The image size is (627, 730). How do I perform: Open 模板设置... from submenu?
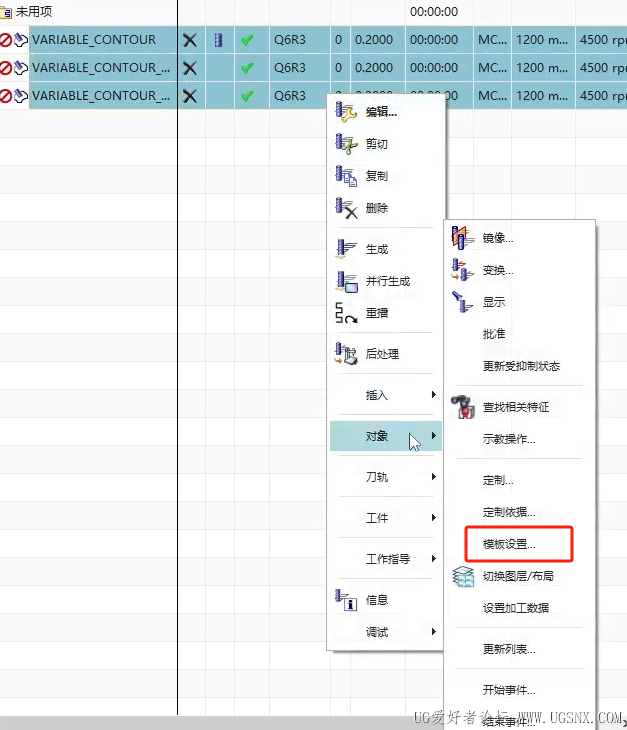click(509, 544)
